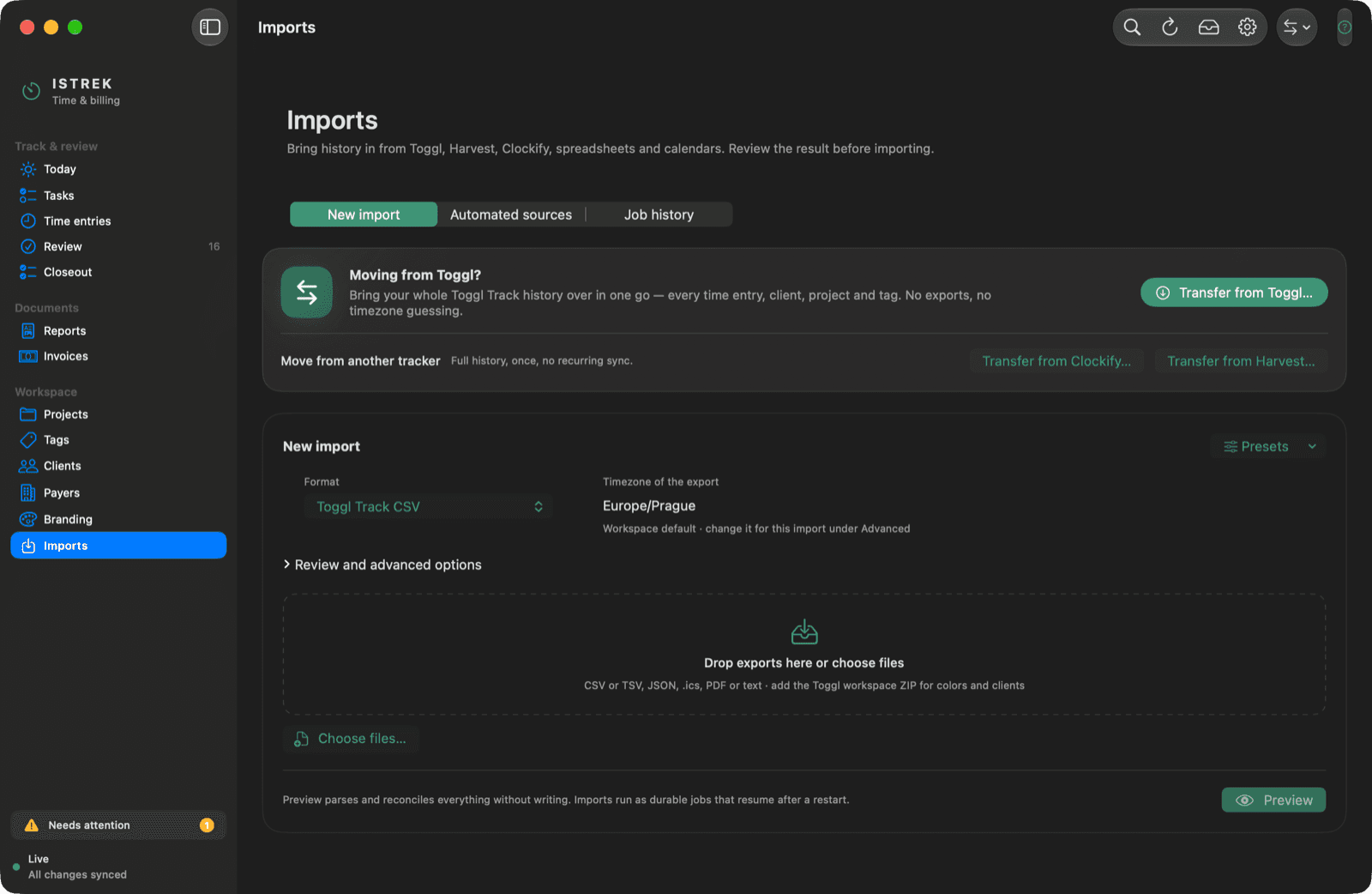Click Transfer from Toggl button
1372x894 pixels.
coord(1234,293)
